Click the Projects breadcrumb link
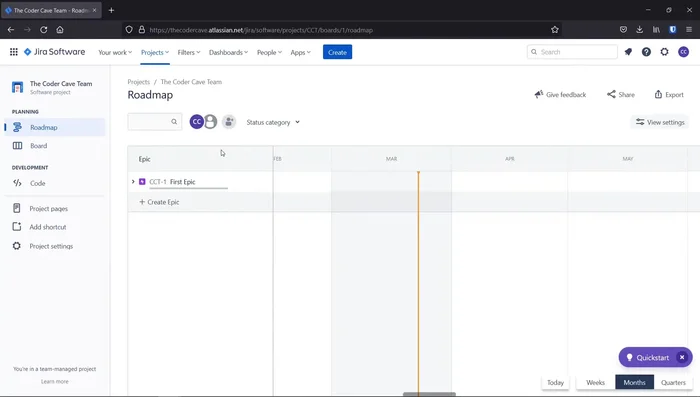This screenshot has height=397, width=700. click(x=138, y=82)
